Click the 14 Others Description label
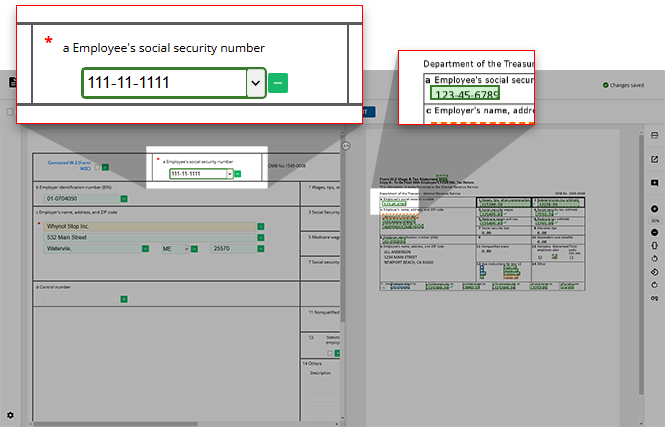The height and width of the screenshot is (427, 665). [x=320, y=373]
